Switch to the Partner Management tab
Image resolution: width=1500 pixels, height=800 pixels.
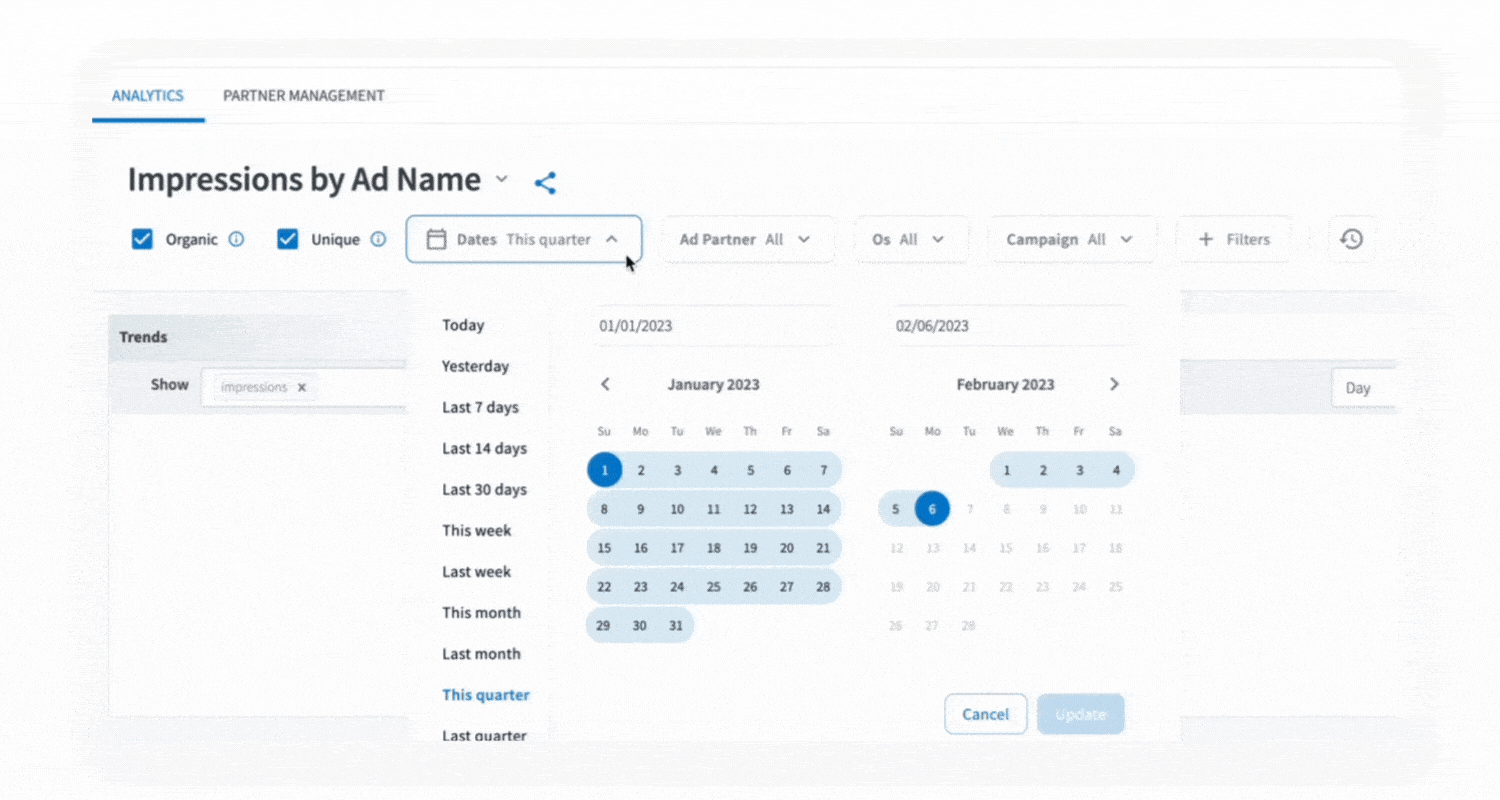click(303, 96)
